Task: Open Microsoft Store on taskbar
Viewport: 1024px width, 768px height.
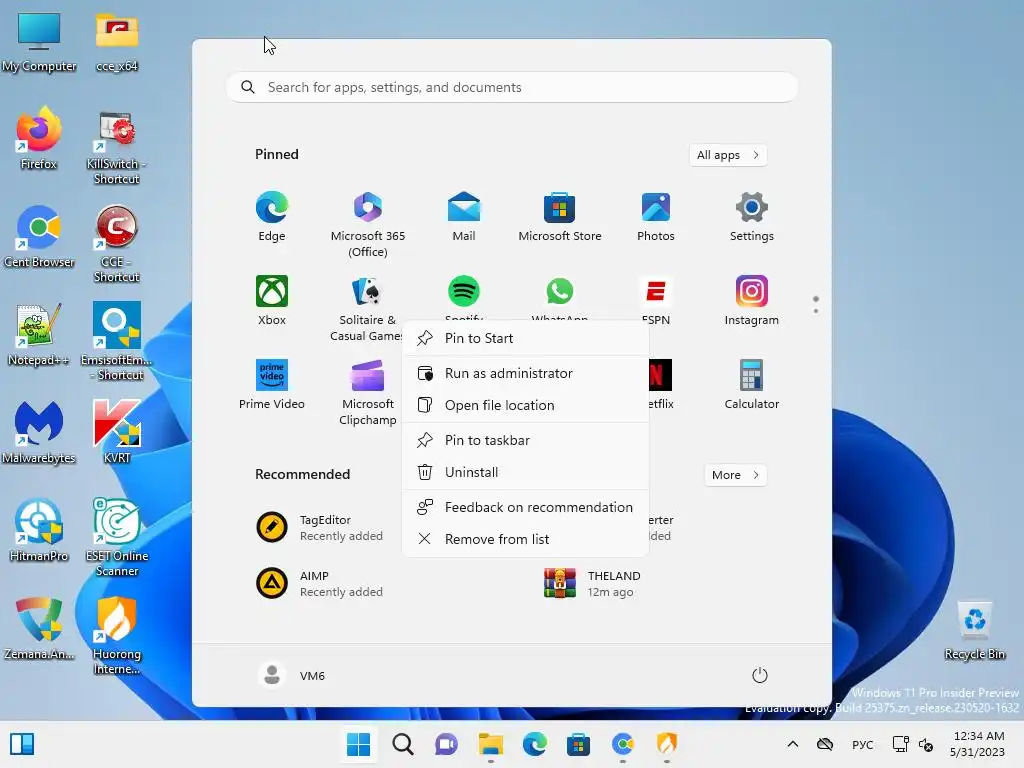Action: pyautogui.click(x=578, y=744)
